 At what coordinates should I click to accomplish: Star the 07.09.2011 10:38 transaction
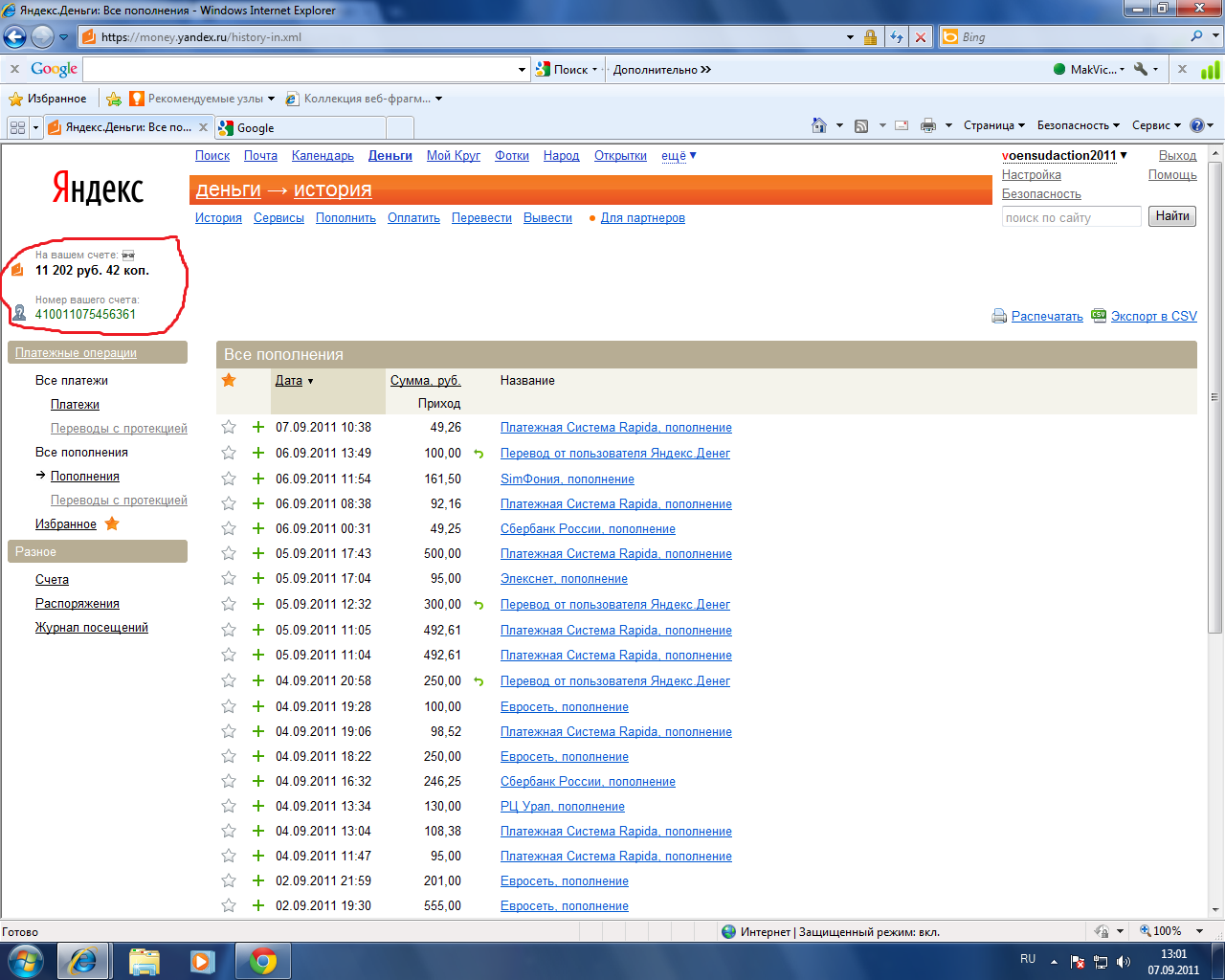pos(228,427)
